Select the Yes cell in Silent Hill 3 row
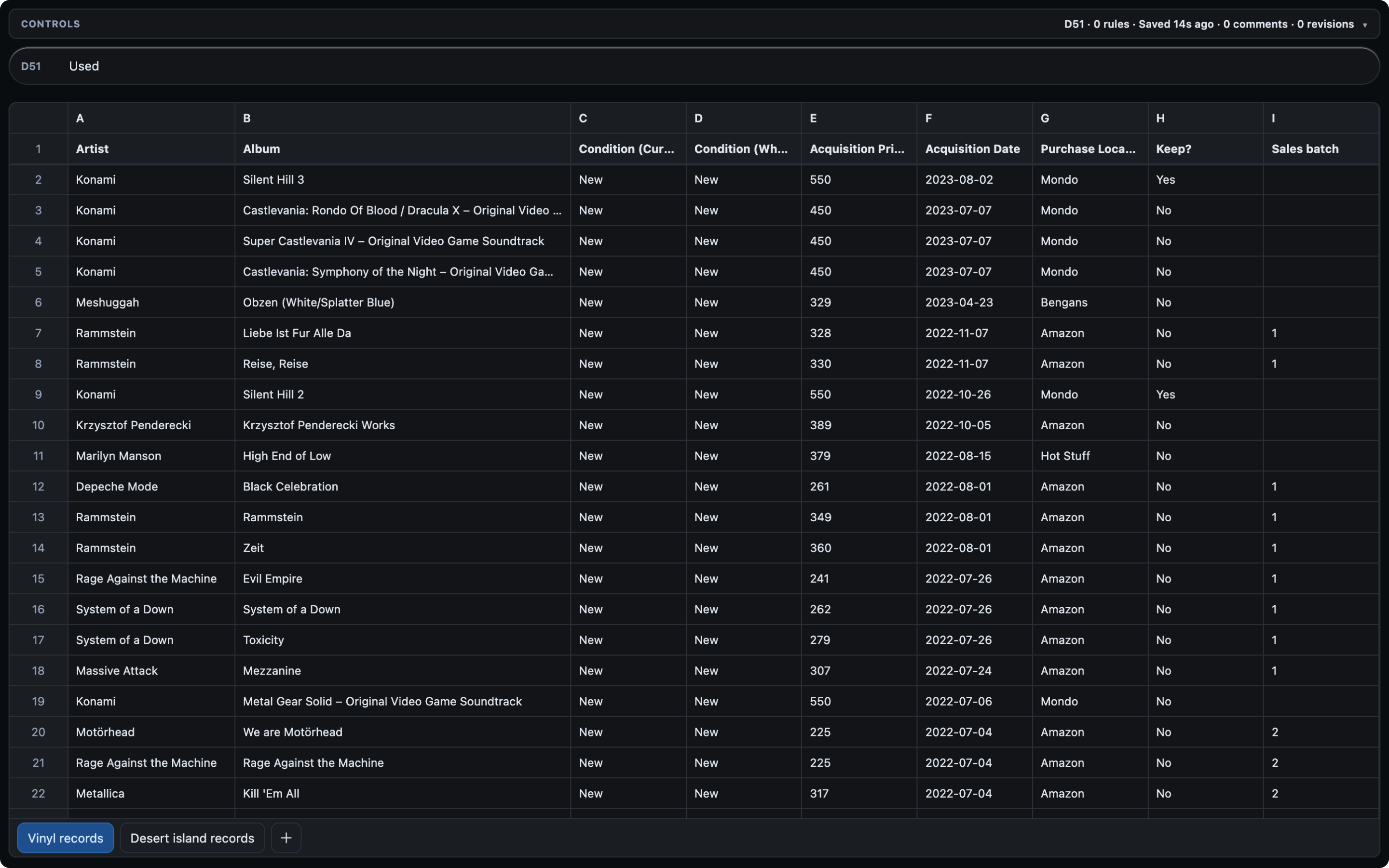1389x868 pixels. click(1205, 180)
